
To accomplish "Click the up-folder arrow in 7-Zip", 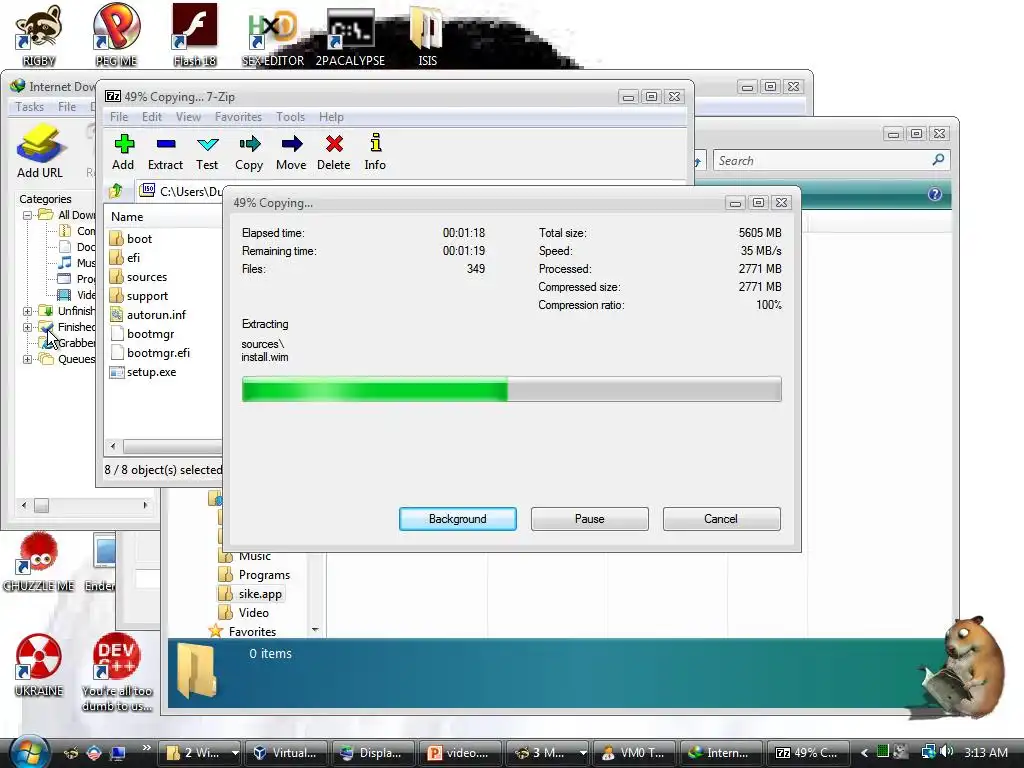I will [x=116, y=191].
